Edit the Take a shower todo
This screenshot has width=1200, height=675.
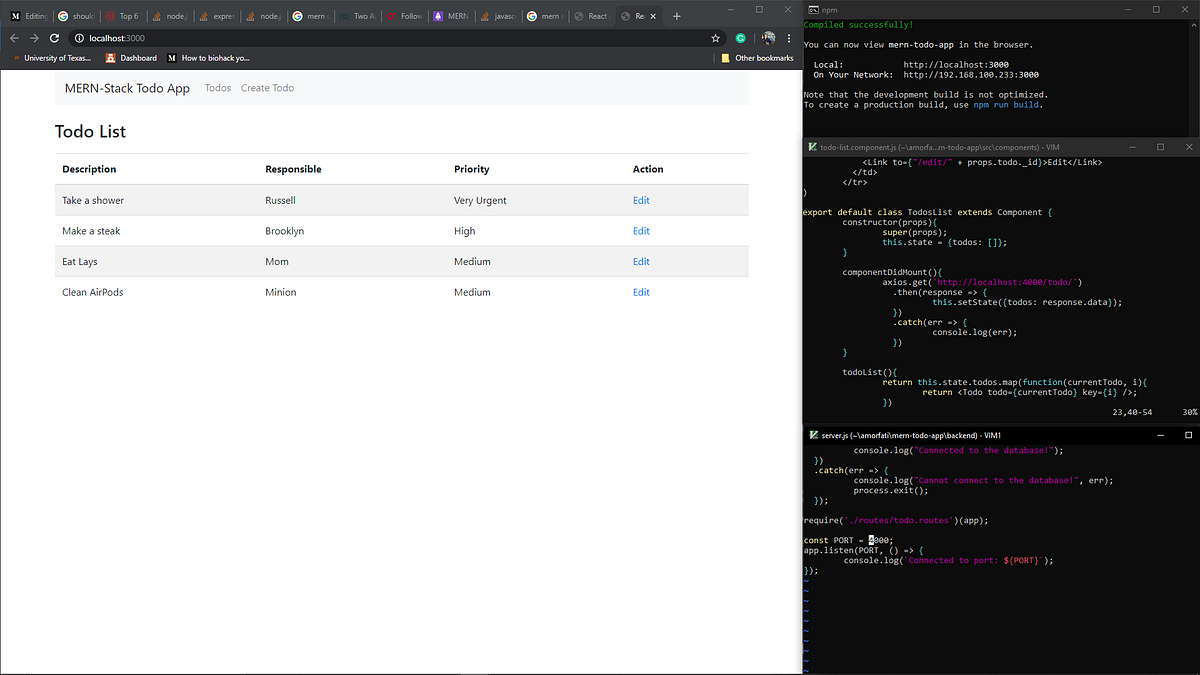pyautogui.click(x=640, y=200)
